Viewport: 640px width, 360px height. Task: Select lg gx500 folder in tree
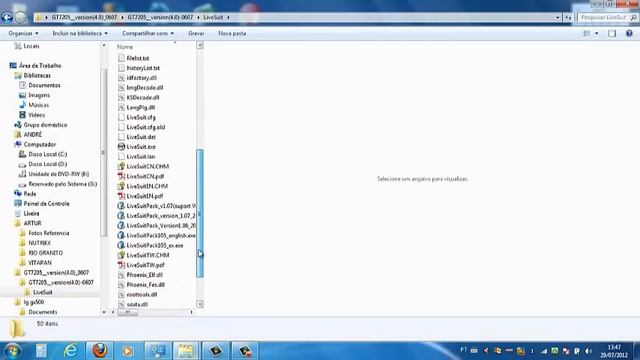[x=33, y=302]
